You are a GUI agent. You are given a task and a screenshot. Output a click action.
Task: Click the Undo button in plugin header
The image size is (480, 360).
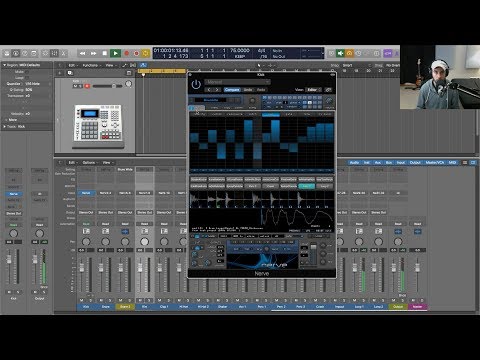[x=248, y=90]
